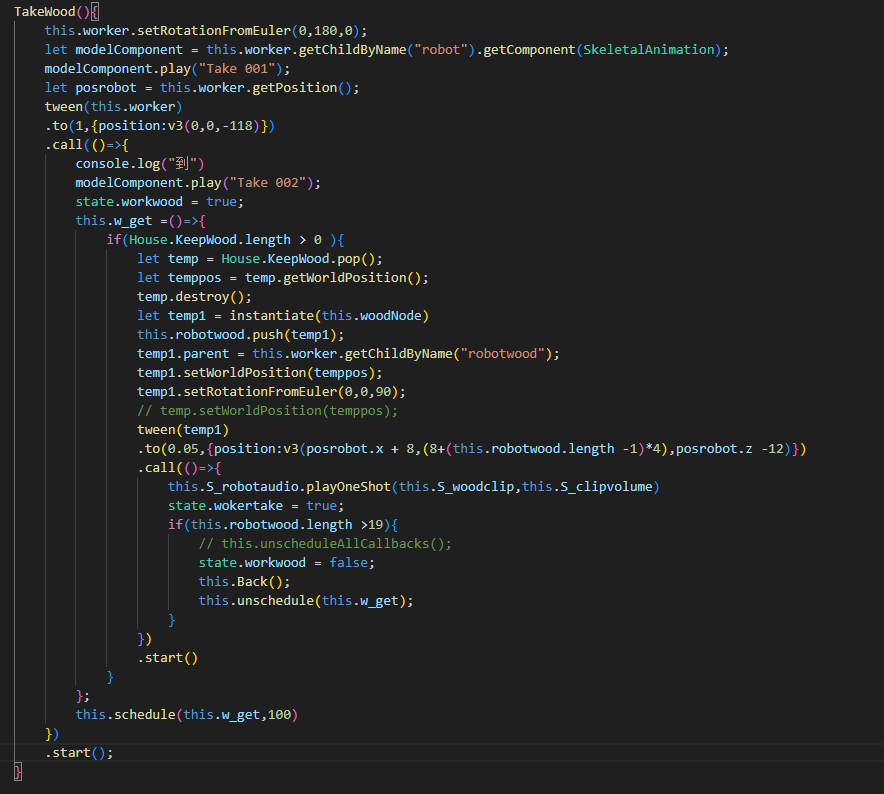The image size is (884, 794).
Task: Click the "Take 001" string
Action: tap(237, 69)
